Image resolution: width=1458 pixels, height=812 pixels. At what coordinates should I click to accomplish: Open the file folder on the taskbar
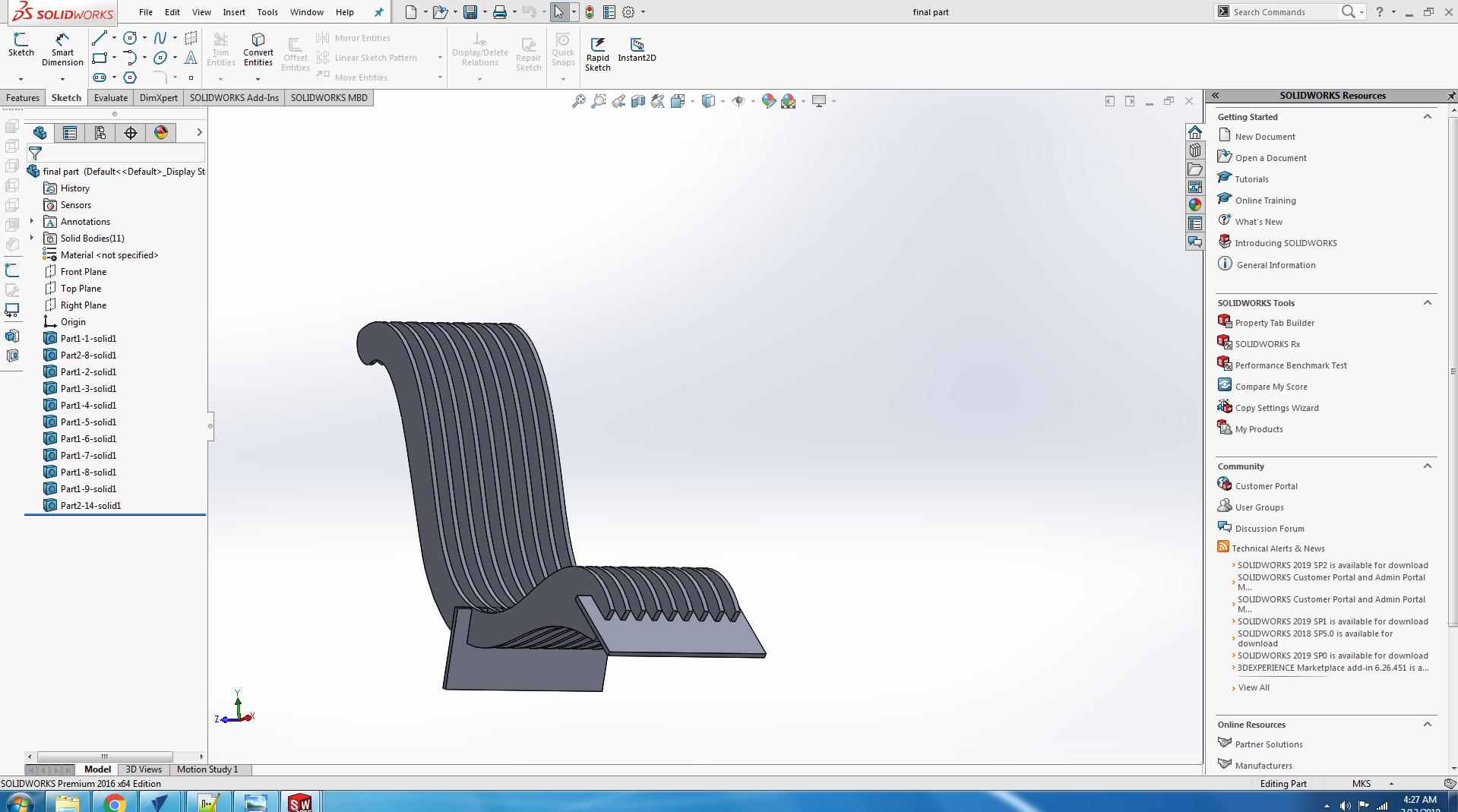pyautogui.click(x=68, y=802)
